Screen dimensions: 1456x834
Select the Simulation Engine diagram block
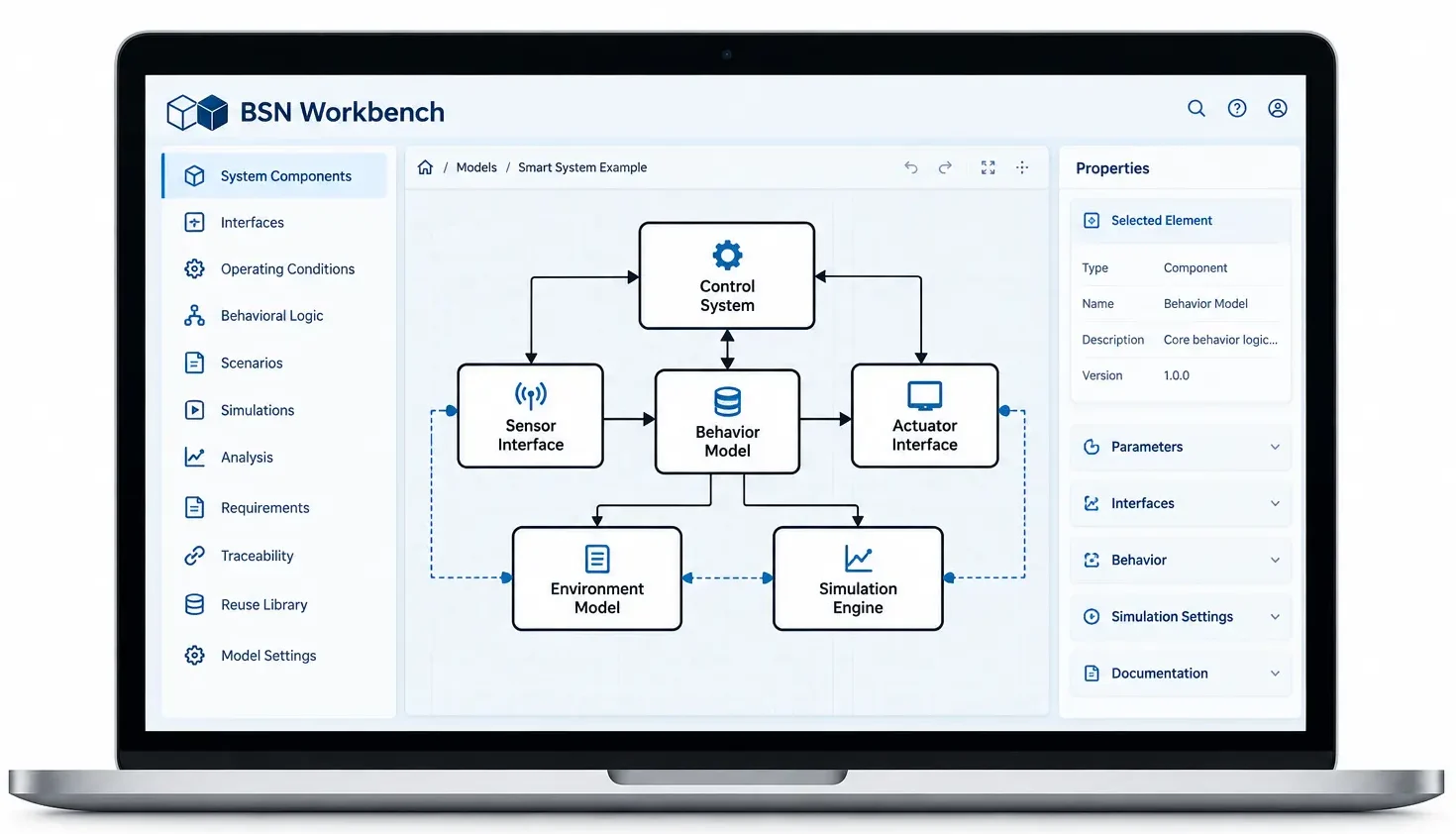click(x=858, y=578)
